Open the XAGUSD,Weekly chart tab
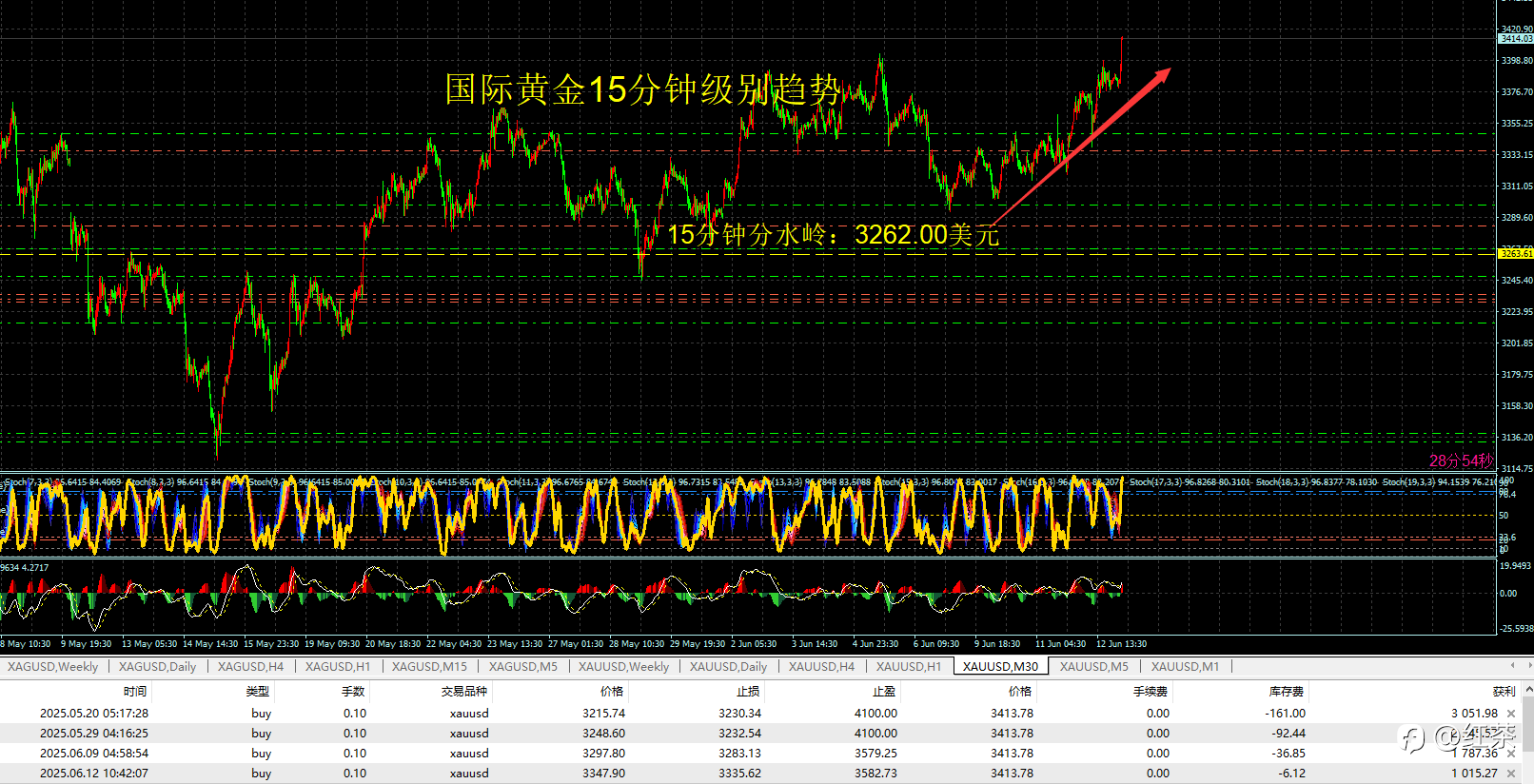1534x784 pixels. pyautogui.click(x=53, y=667)
